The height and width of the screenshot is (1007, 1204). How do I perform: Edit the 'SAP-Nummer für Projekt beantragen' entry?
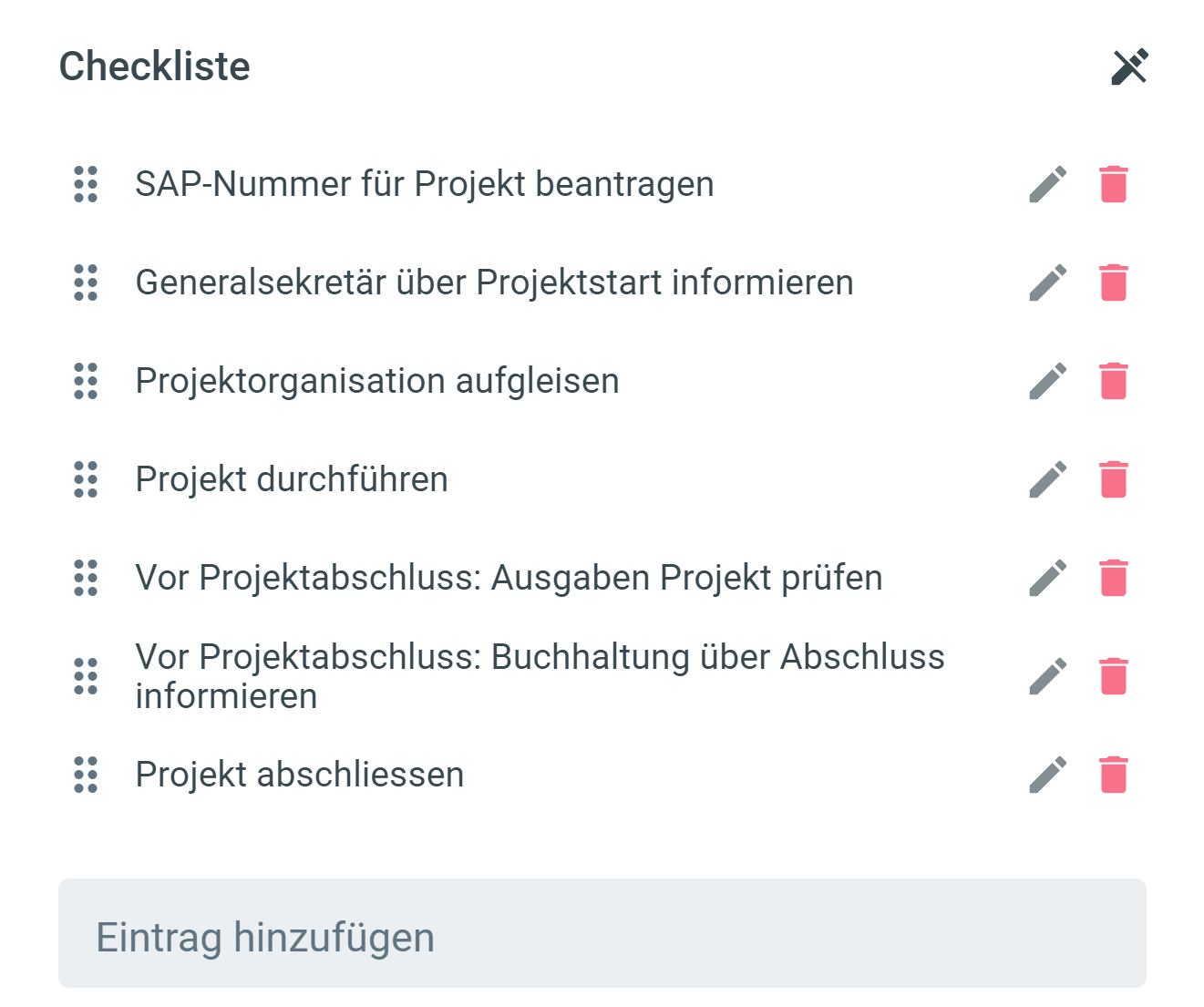click(1048, 184)
